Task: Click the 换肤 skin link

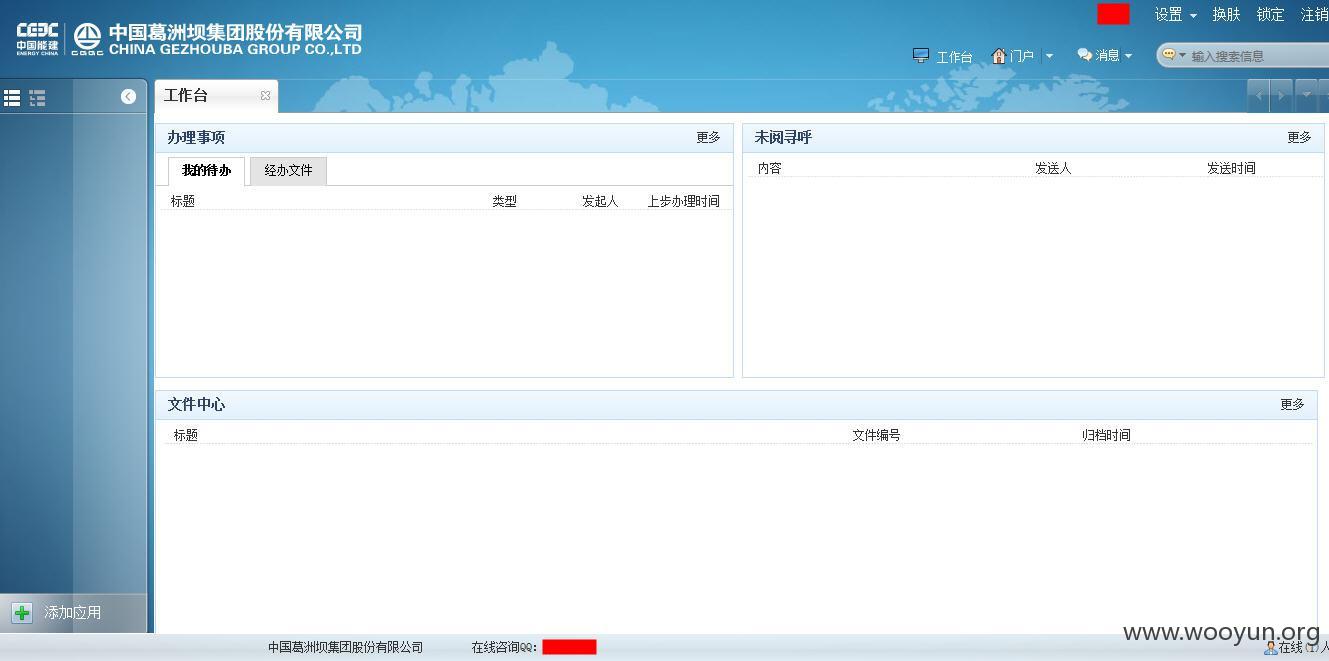Action: 1226,14
